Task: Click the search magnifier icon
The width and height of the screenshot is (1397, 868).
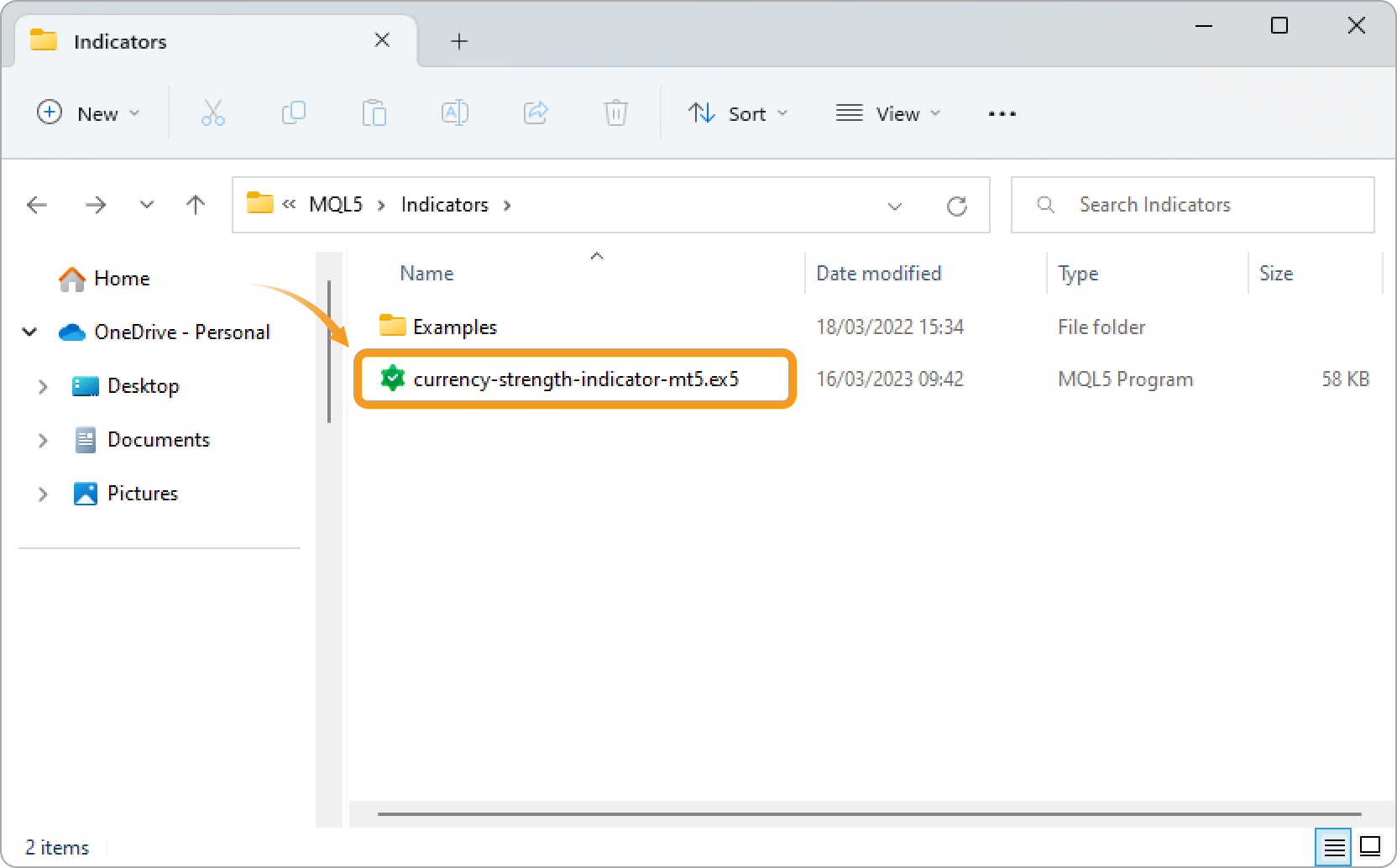Action: [1045, 204]
